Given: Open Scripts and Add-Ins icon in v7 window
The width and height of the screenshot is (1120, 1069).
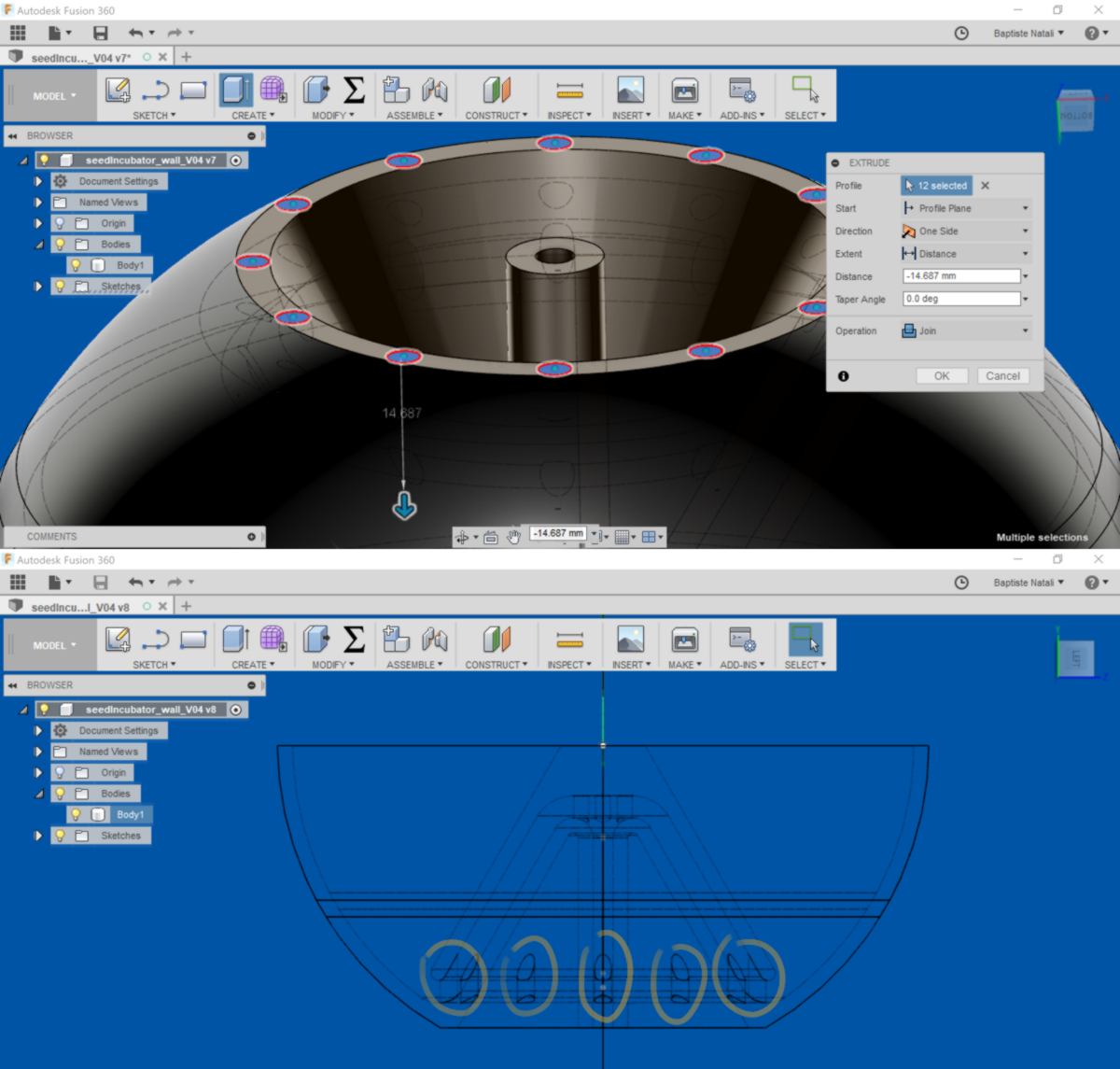Looking at the screenshot, I should [x=742, y=90].
